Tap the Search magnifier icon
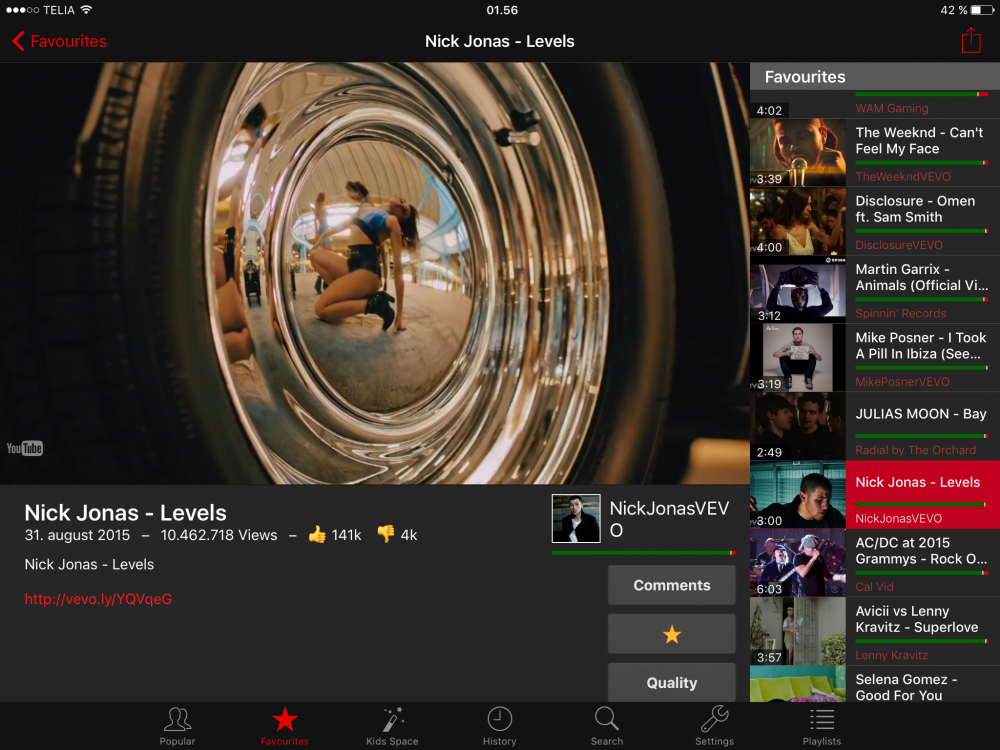The image size is (1000, 750). 607,719
